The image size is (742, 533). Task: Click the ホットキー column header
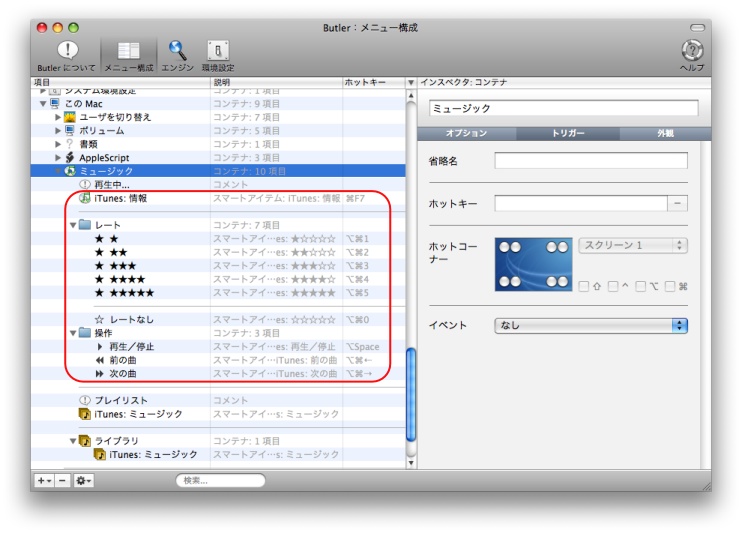[x=374, y=82]
